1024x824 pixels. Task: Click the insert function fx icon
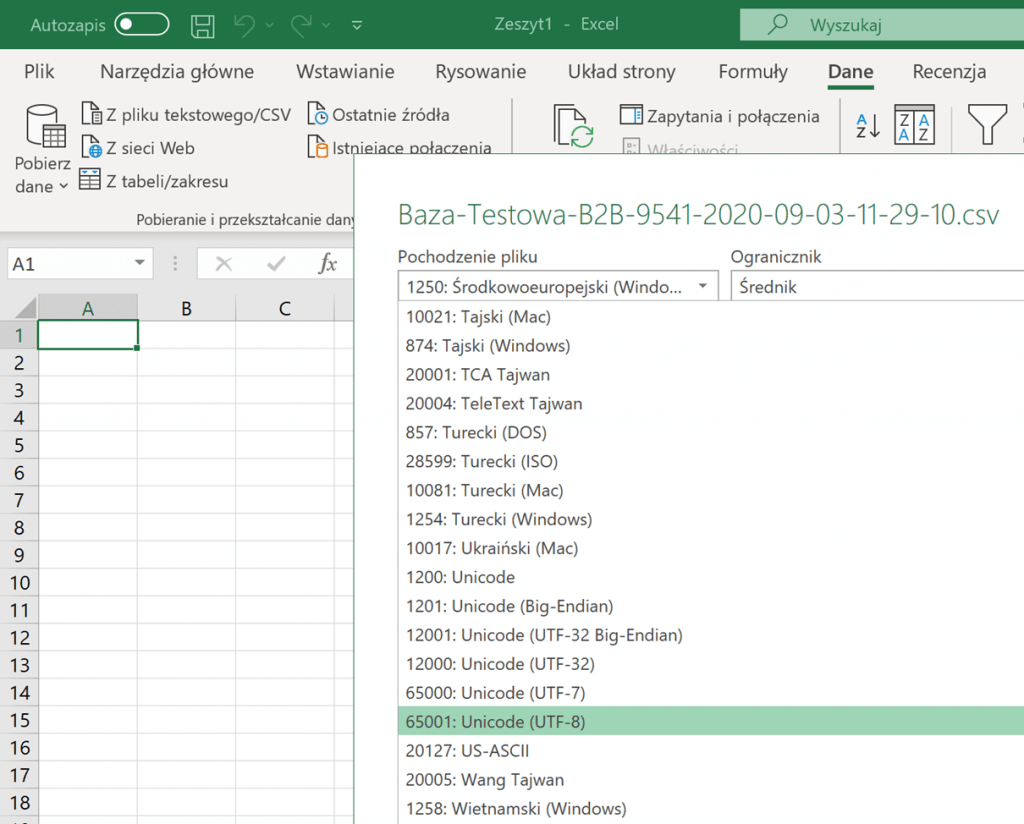(327, 264)
